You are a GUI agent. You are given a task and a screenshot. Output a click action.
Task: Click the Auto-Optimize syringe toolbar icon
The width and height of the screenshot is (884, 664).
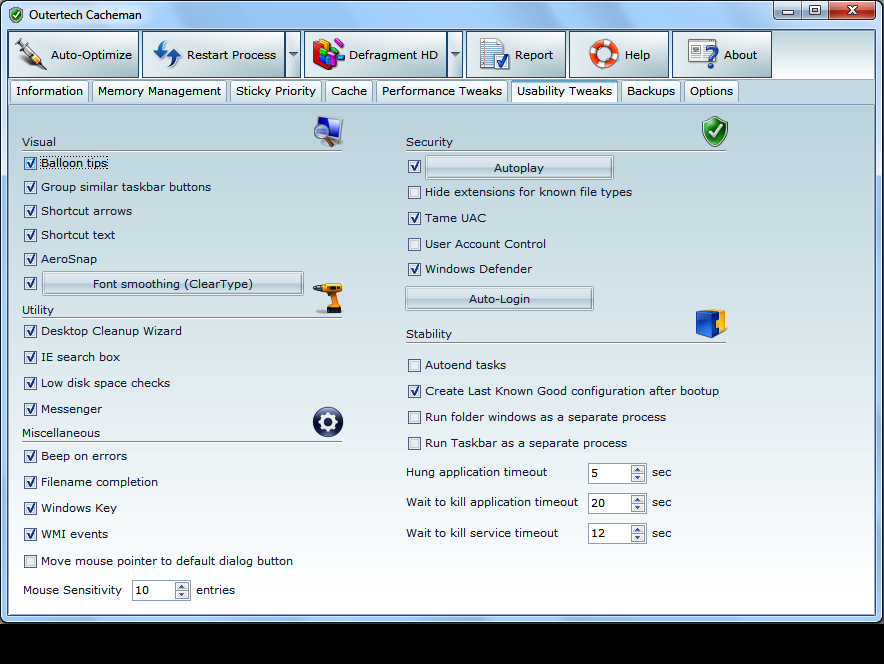[x=31, y=55]
